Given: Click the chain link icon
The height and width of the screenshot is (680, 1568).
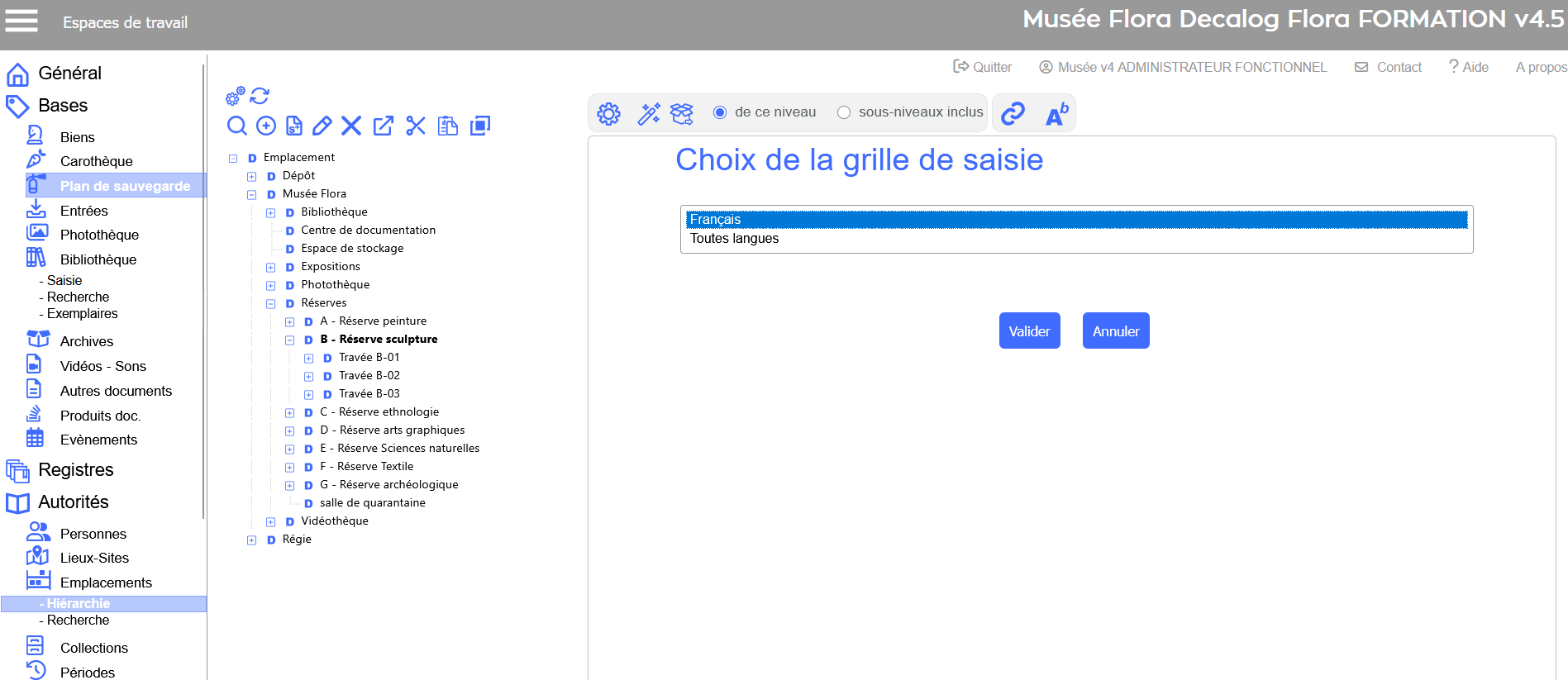Looking at the screenshot, I should (x=1013, y=113).
